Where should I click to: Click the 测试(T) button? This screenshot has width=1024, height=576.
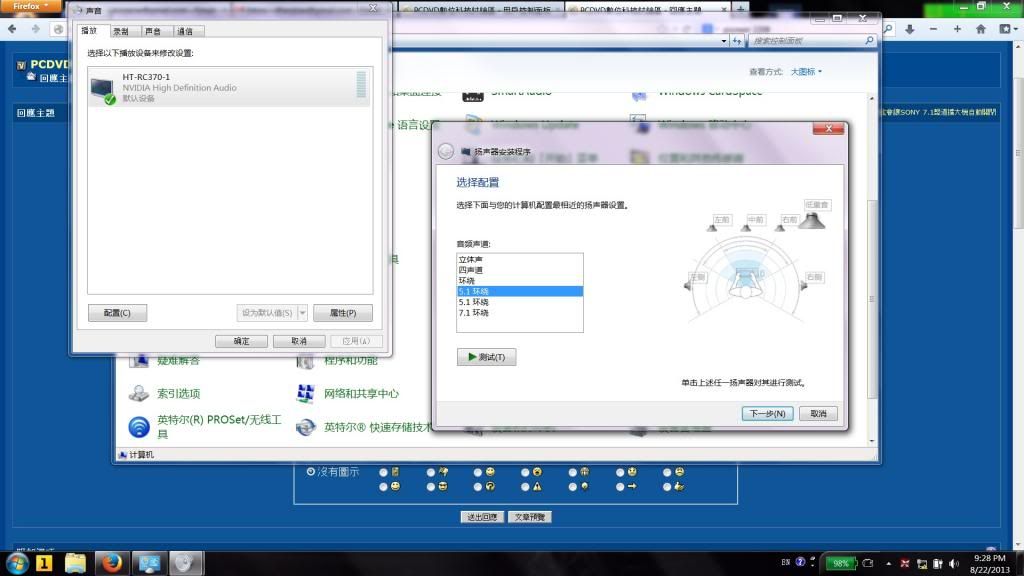tap(486, 357)
